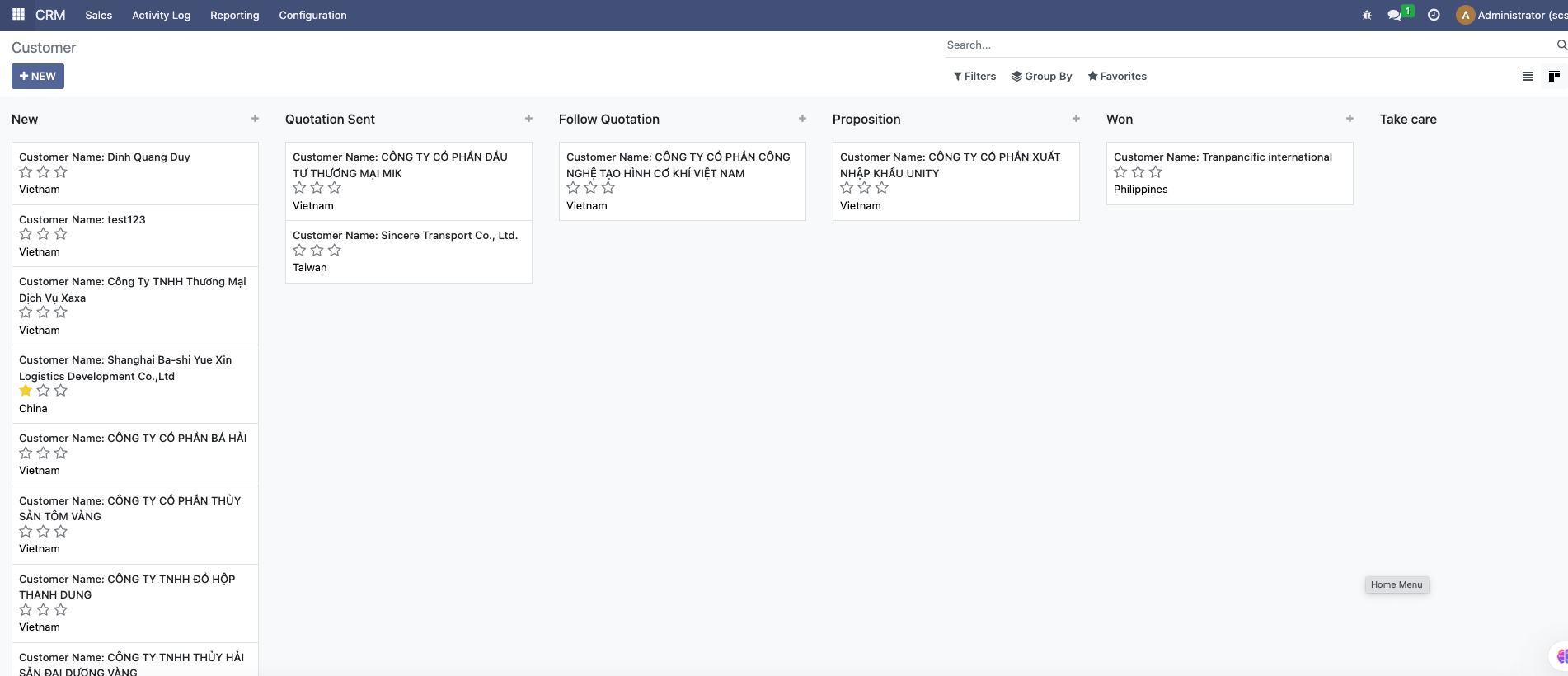Image resolution: width=1568 pixels, height=676 pixels.
Task: Open the activities clock icon
Action: [1434, 15]
